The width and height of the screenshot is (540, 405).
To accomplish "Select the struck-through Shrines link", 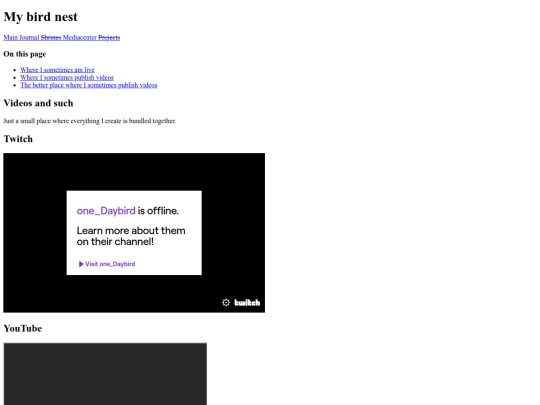I will (51, 38).
